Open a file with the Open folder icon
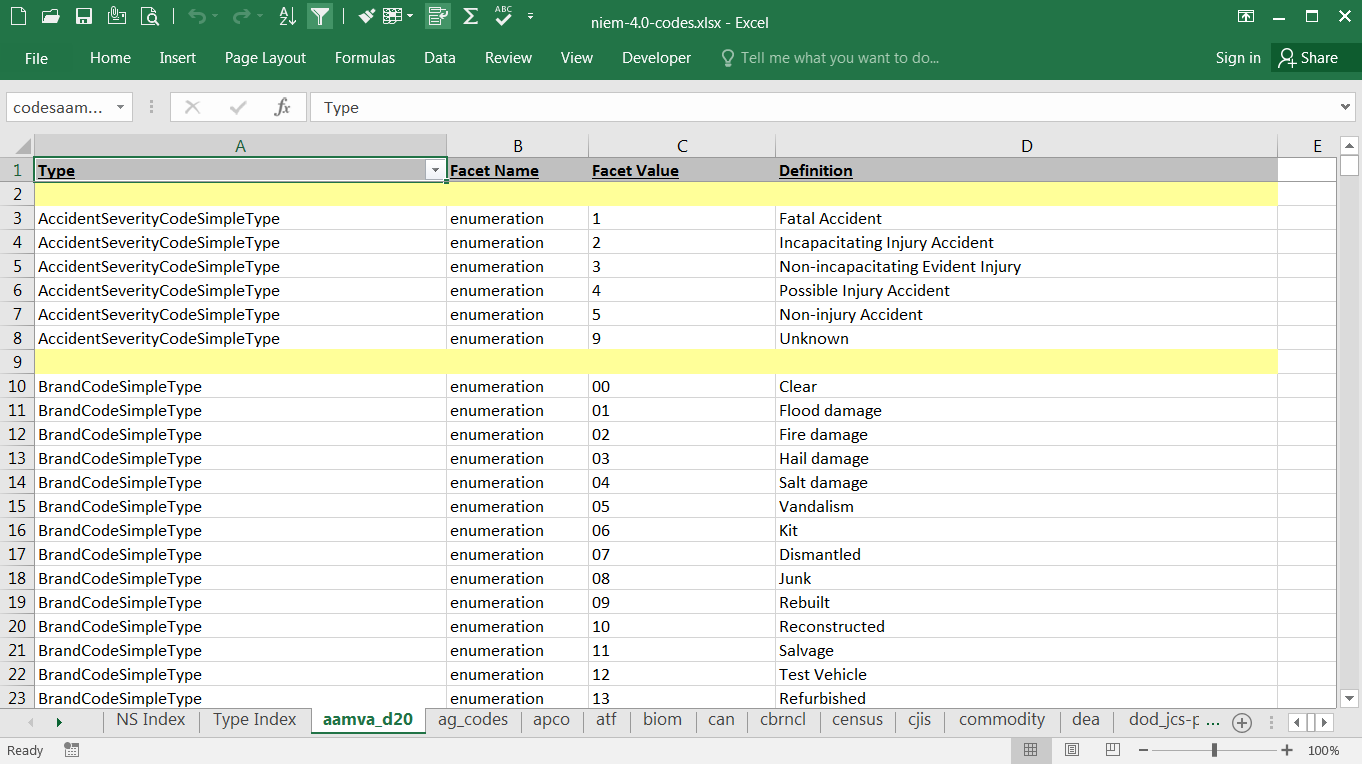 51,16
